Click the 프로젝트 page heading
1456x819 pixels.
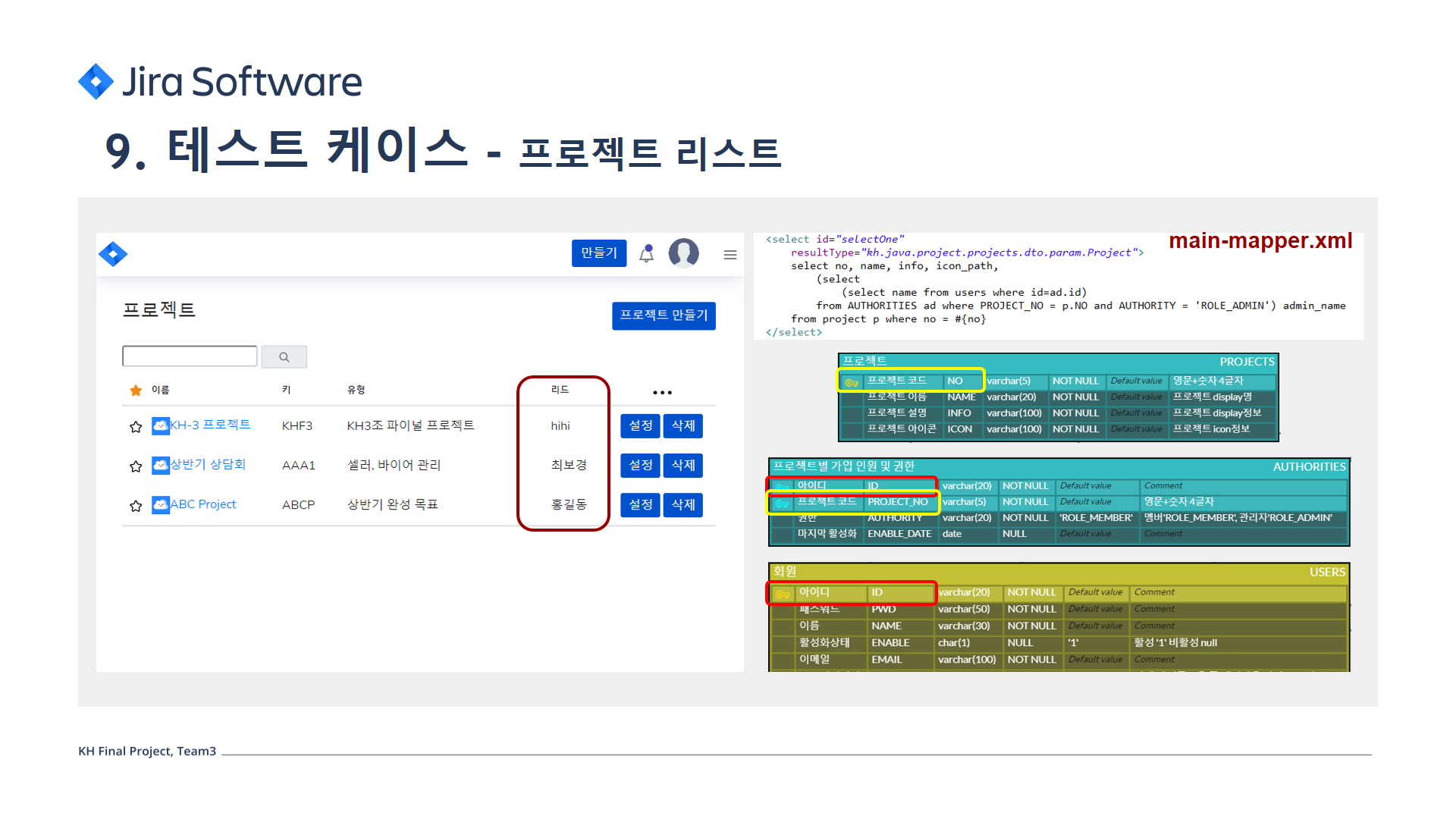[x=159, y=310]
